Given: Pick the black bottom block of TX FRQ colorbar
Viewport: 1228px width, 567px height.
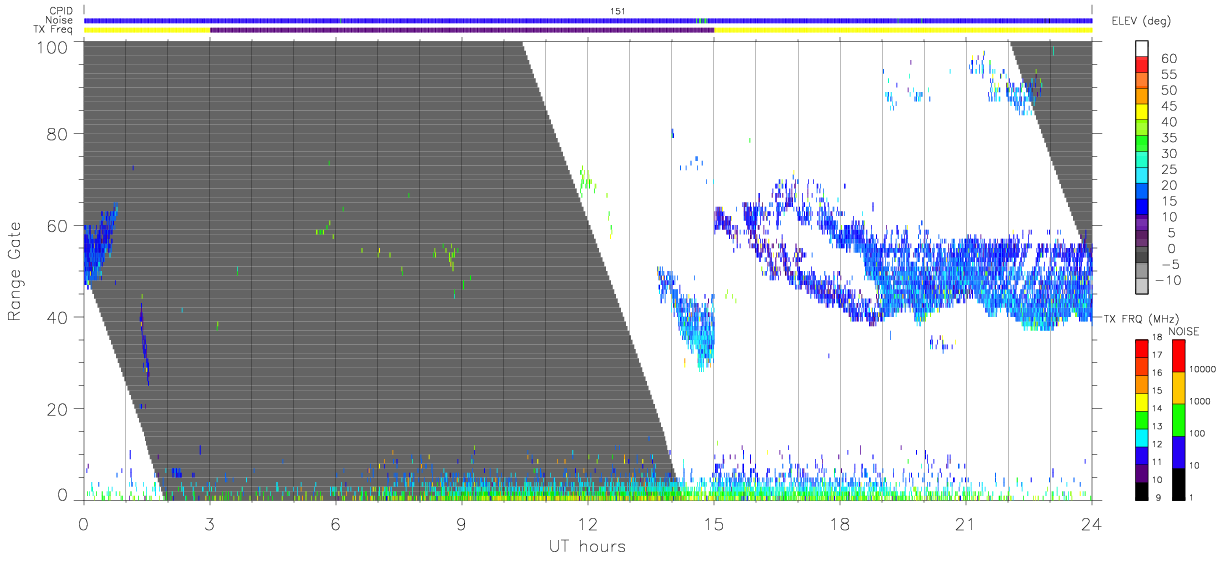Looking at the screenshot, I should pos(1142,491).
